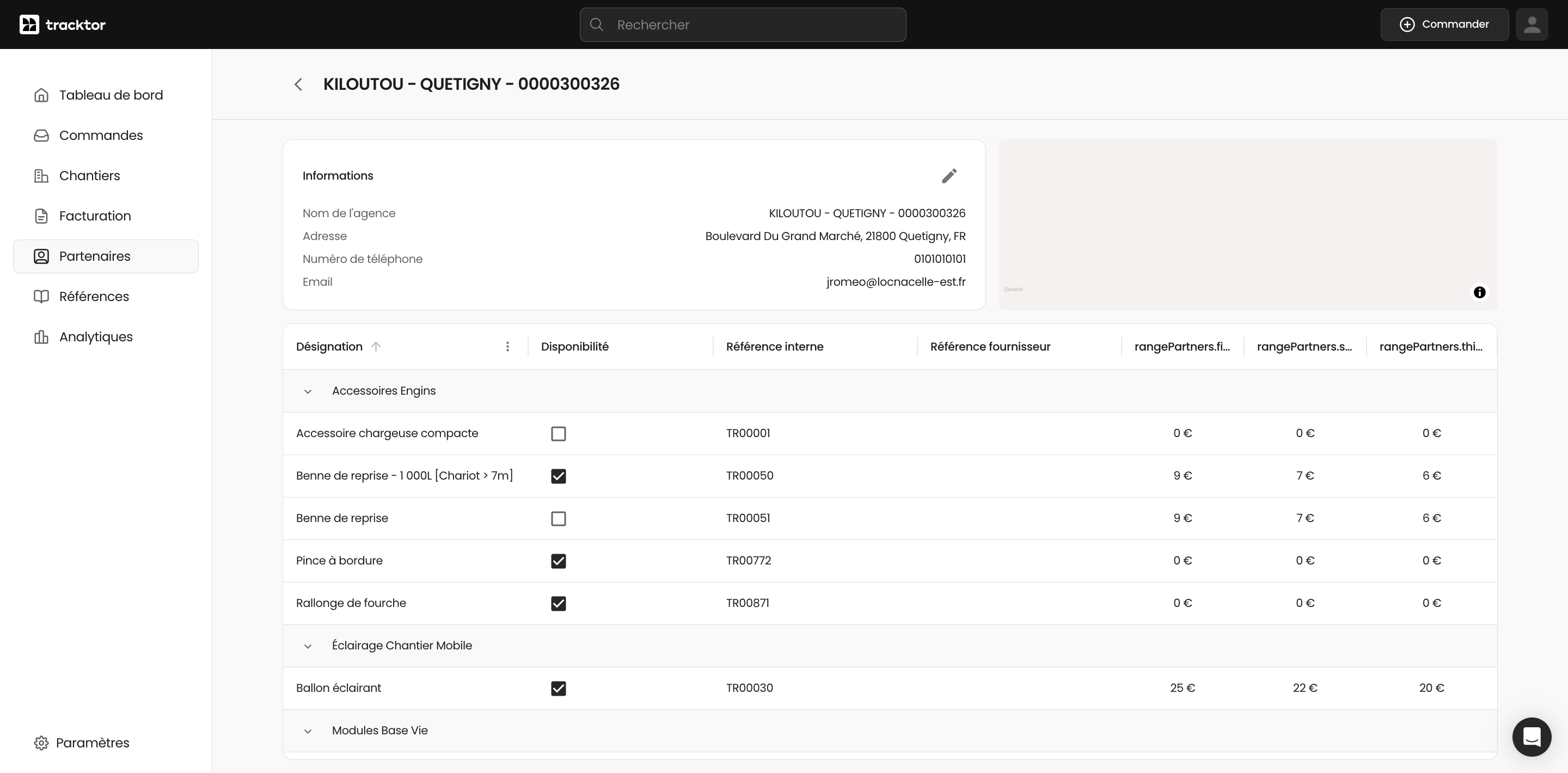Select the Partenaires sidebar entry
The height and width of the screenshot is (773, 1568).
(x=106, y=256)
